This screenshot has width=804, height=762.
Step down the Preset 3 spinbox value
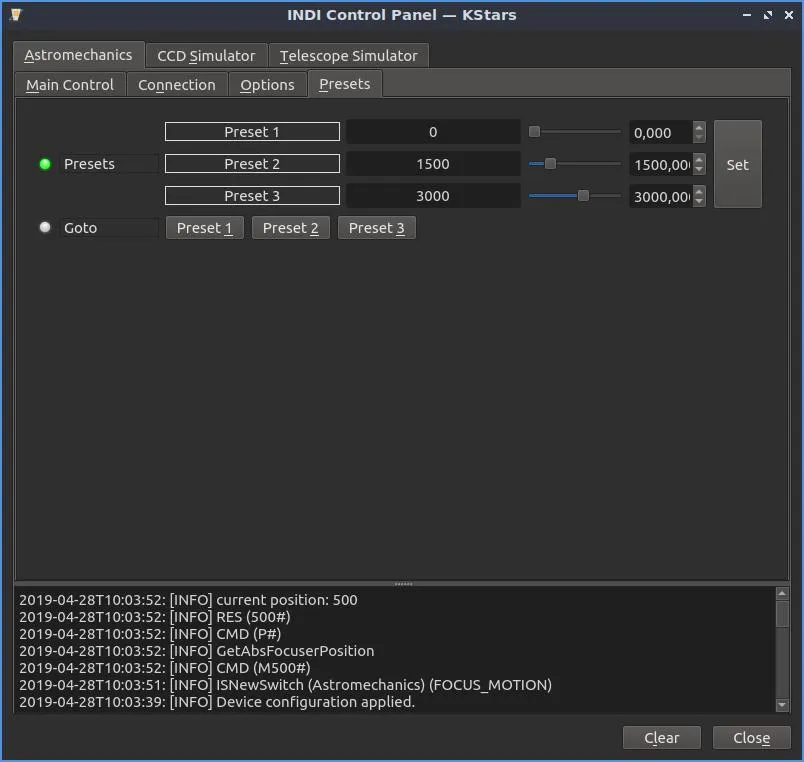(x=699, y=202)
